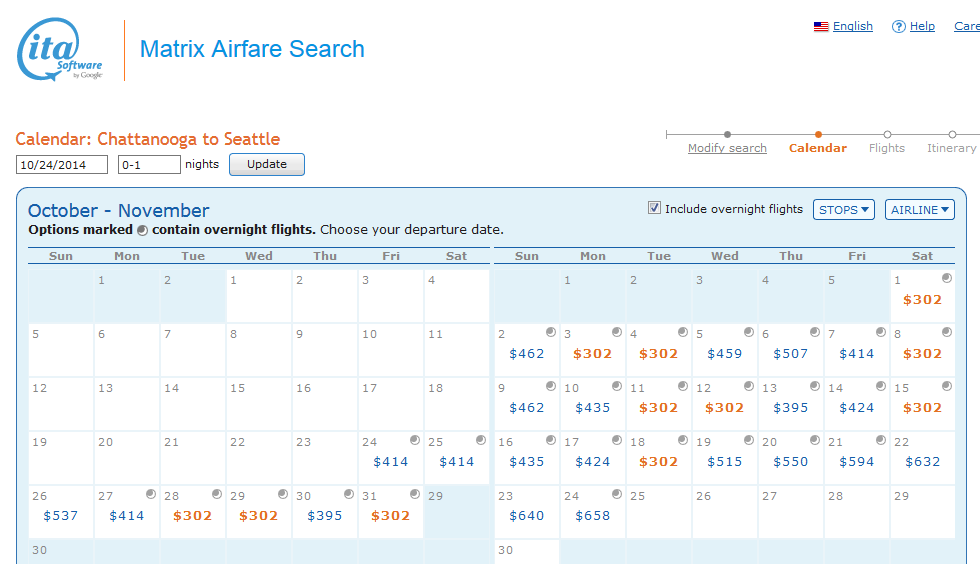The image size is (980, 564).
Task: Select the Flights progress step
Action: pos(887,148)
